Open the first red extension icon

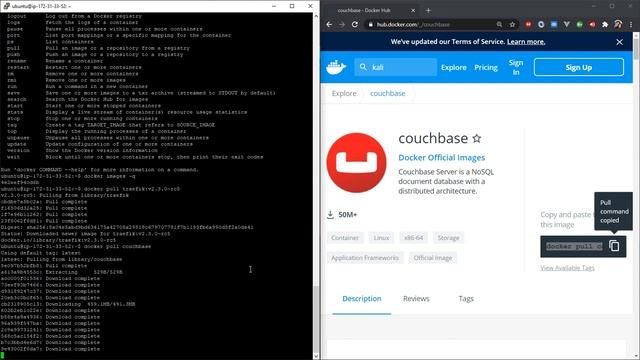[528, 24]
